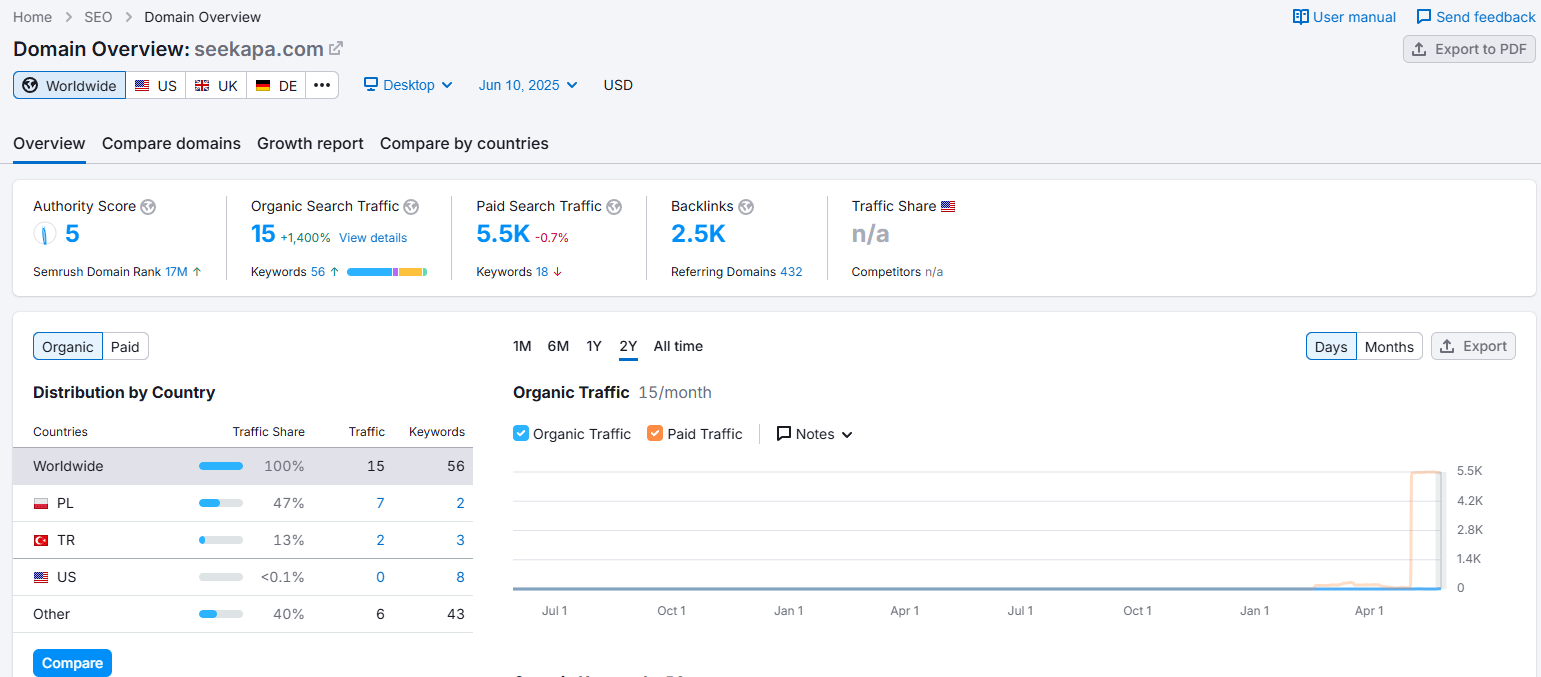Open organic Keywords 56 link

[317, 271]
